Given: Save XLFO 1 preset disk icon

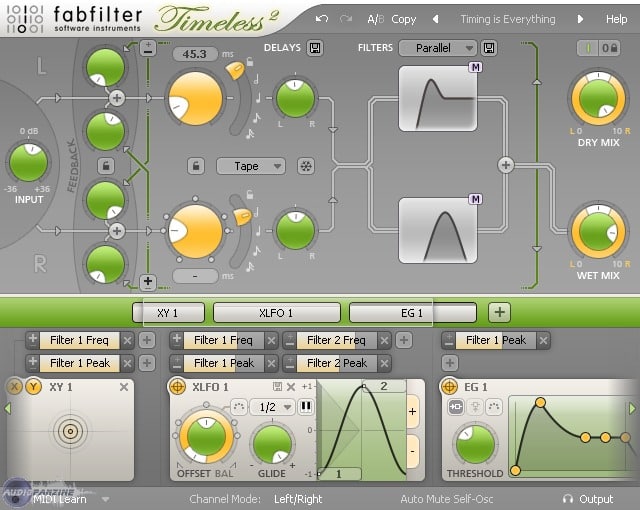Looking at the screenshot, I should pos(278,387).
